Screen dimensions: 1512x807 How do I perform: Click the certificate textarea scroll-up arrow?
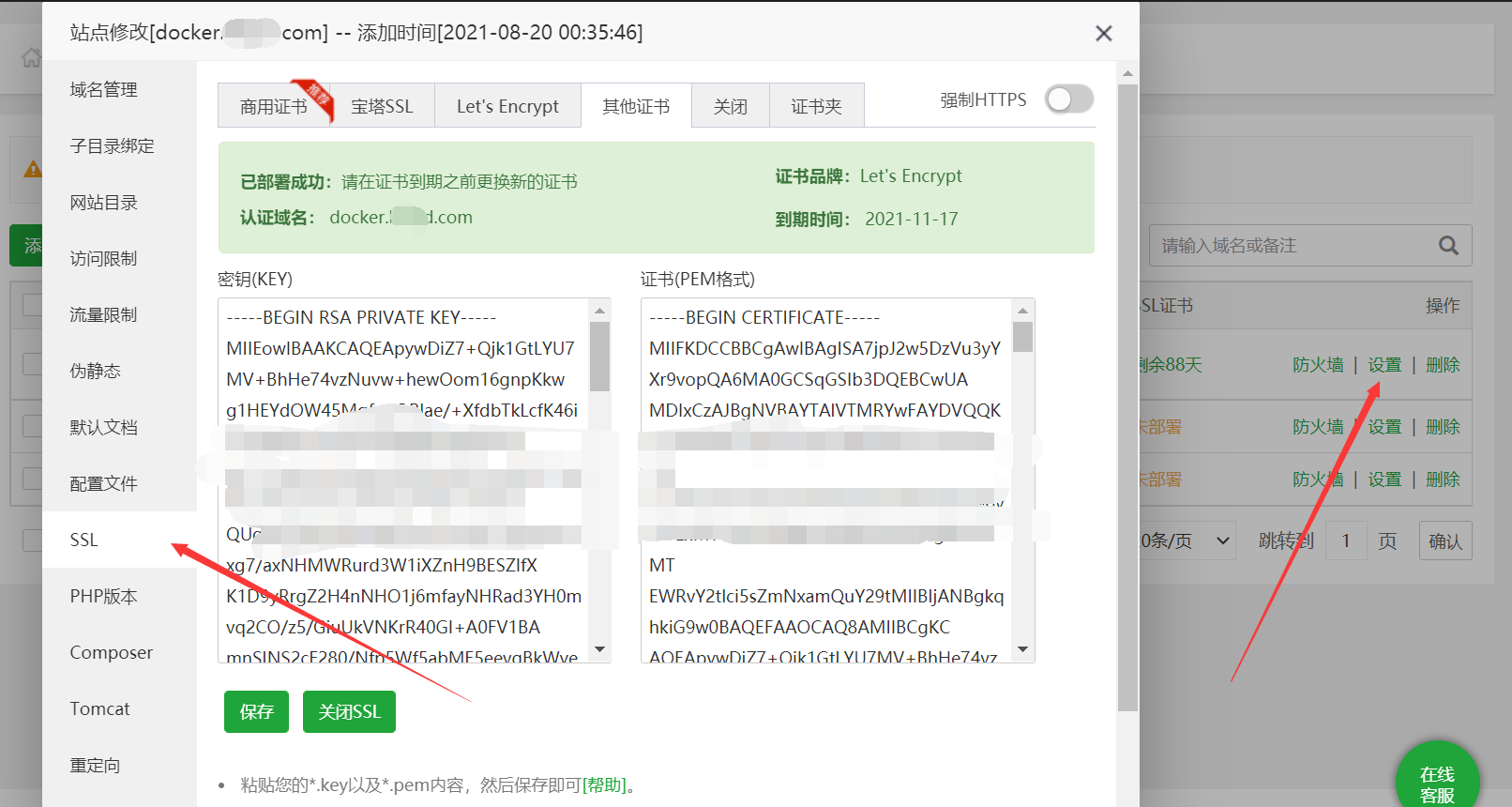click(1023, 310)
